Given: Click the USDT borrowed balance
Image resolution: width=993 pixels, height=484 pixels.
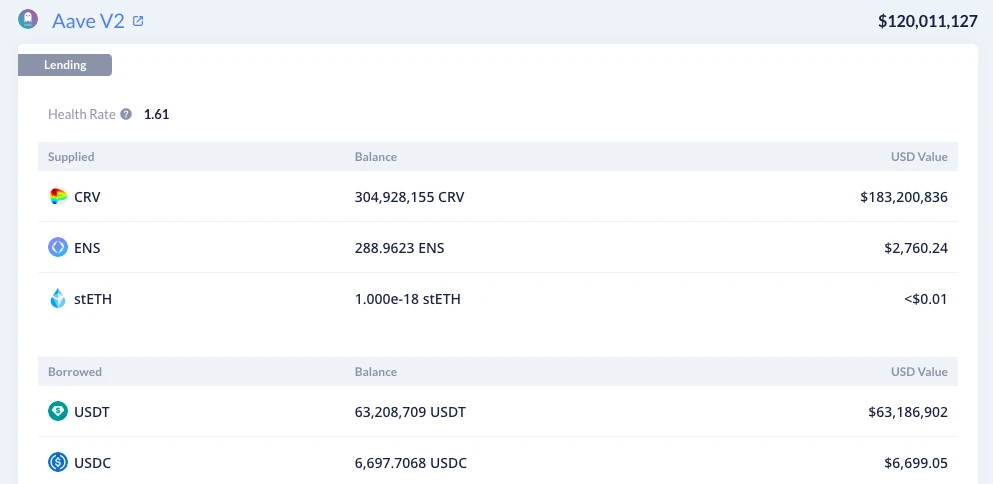Looking at the screenshot, I should (x=410, y=411).
